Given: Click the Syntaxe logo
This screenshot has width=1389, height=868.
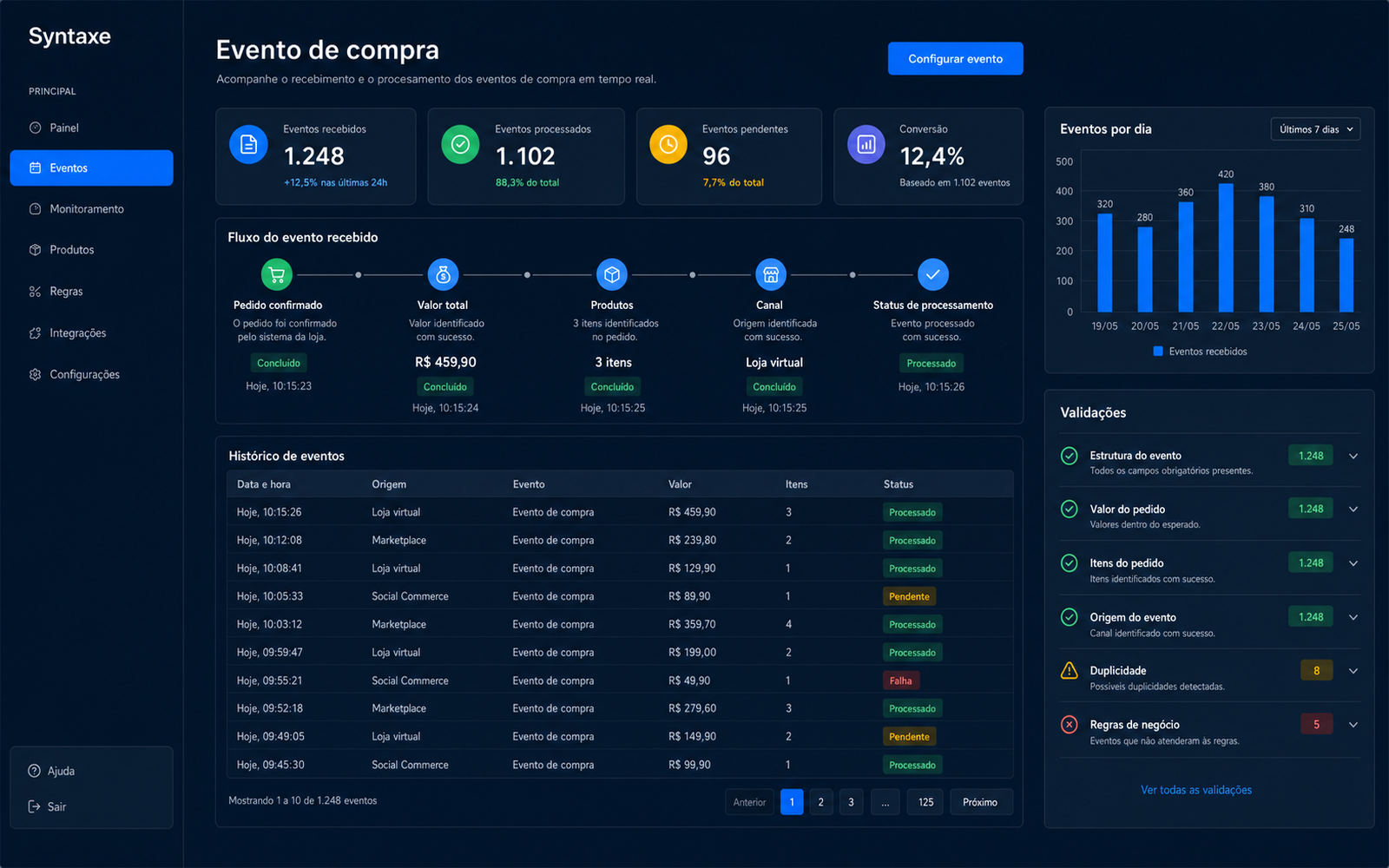Looking at the screenshot, I should pyautogui.click(x=69, y=36).
